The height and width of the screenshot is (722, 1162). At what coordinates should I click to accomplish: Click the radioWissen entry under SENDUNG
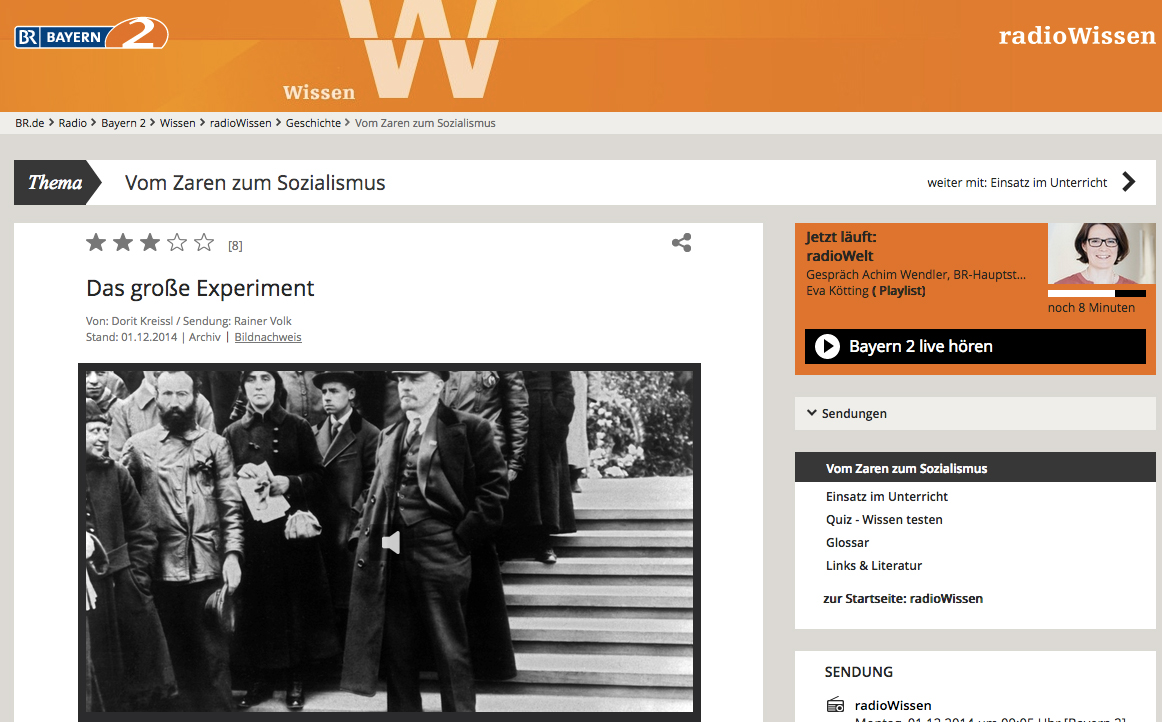tap(892, 705)
